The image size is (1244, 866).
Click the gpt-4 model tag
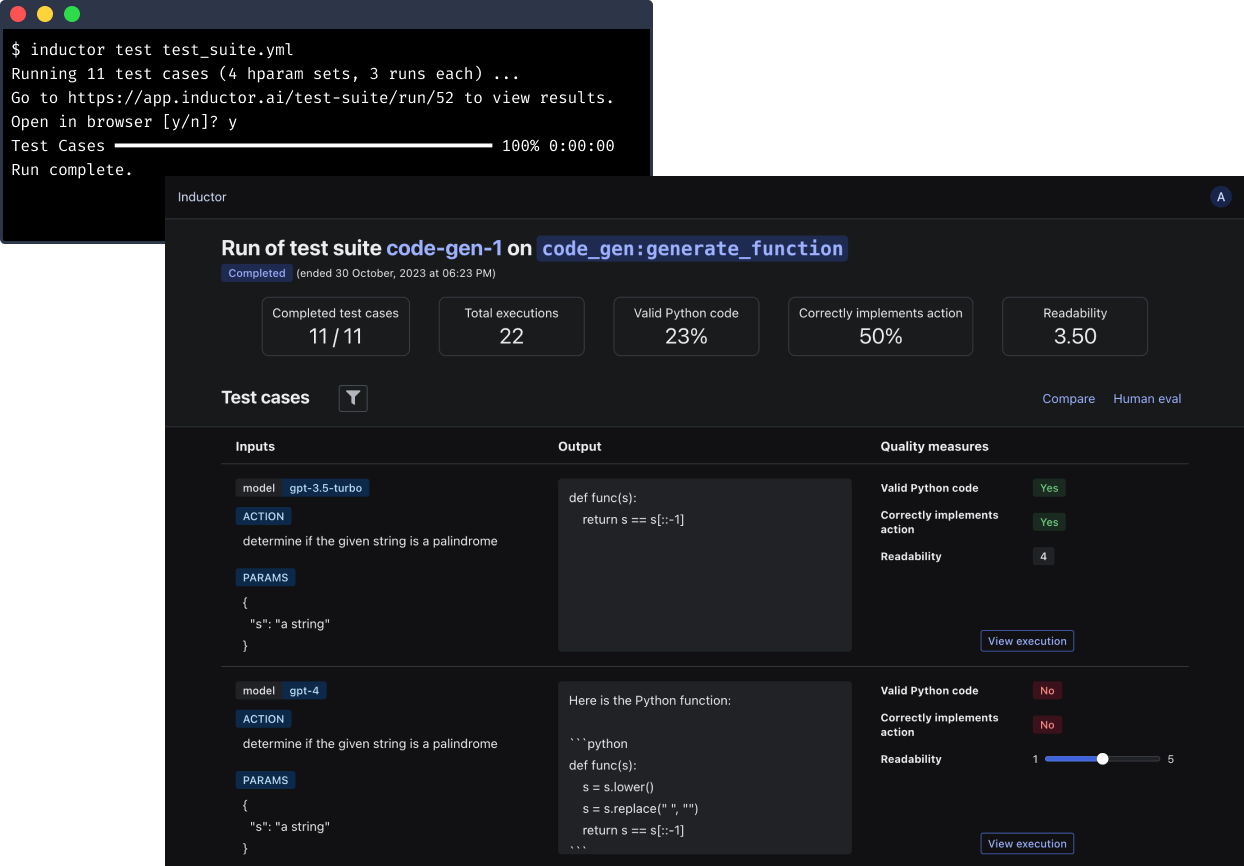pos(304,691)
